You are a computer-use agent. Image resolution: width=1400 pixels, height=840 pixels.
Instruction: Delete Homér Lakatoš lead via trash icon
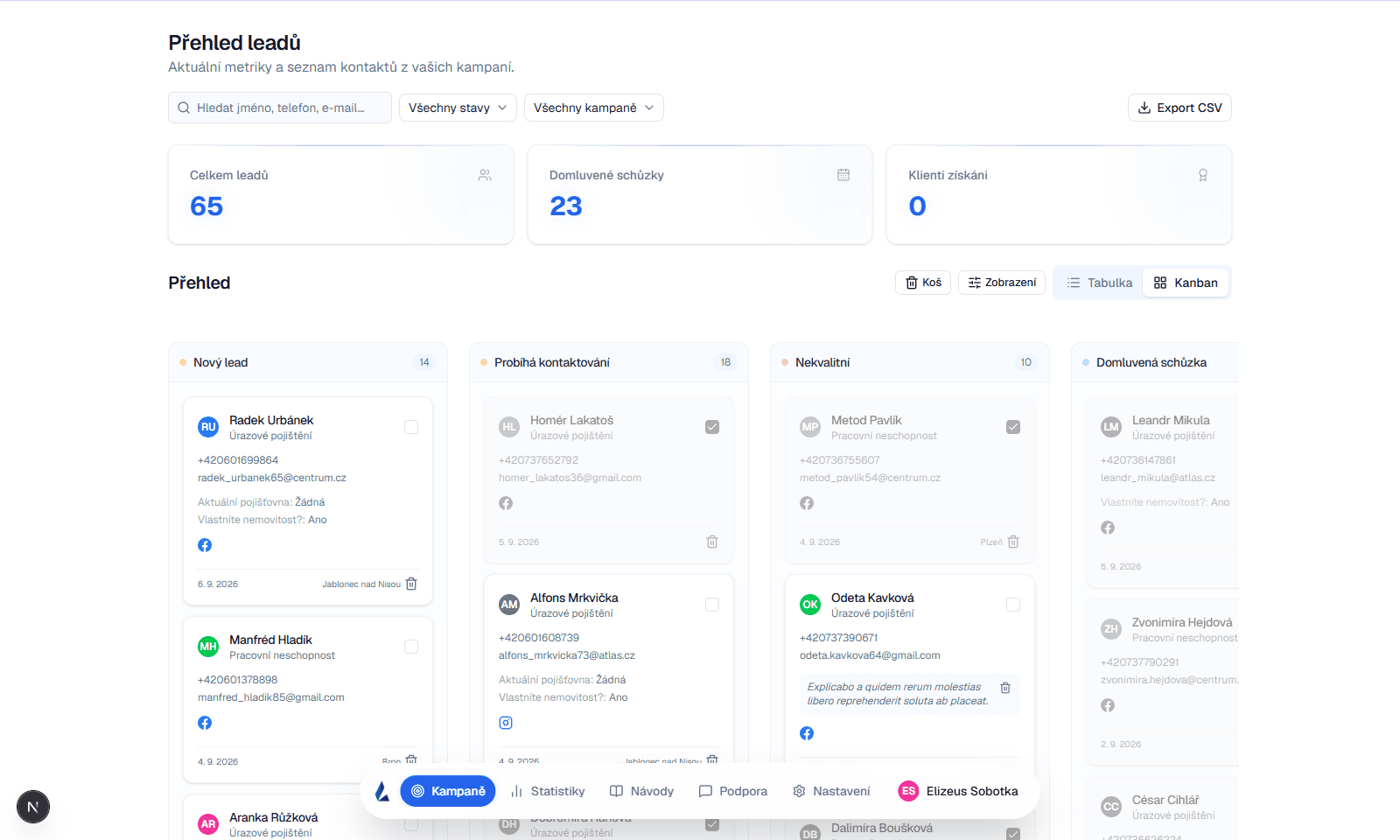click(x=712, y=542)
